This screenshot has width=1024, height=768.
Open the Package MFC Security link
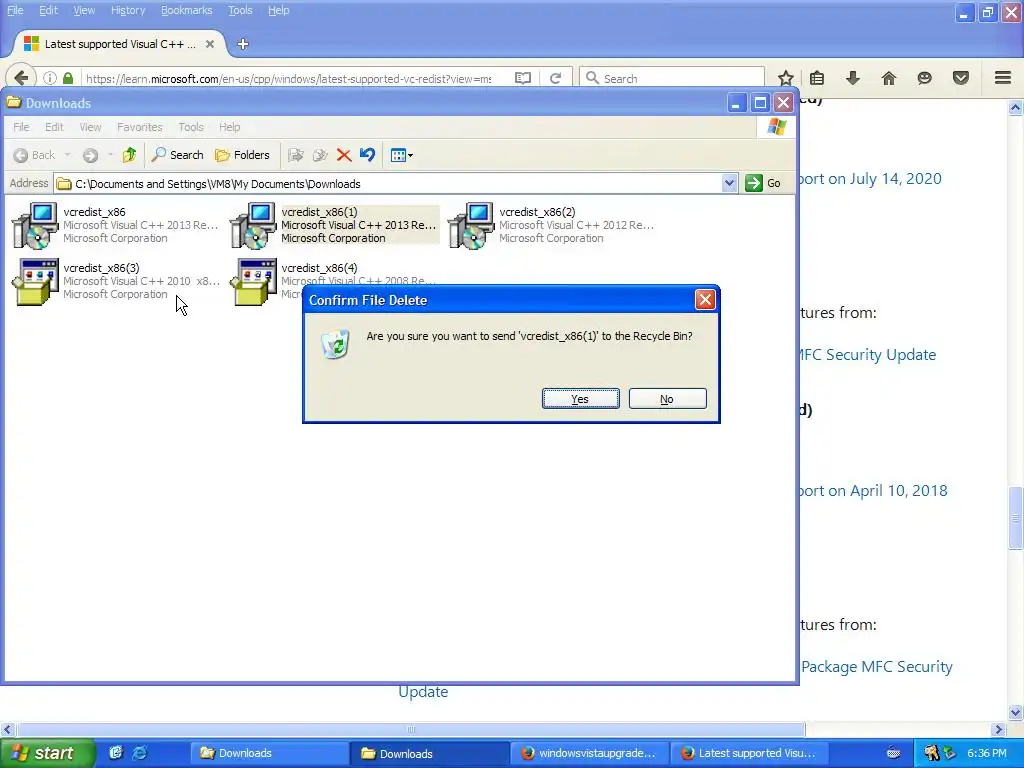pyautogui.click(x=876, y=667)
